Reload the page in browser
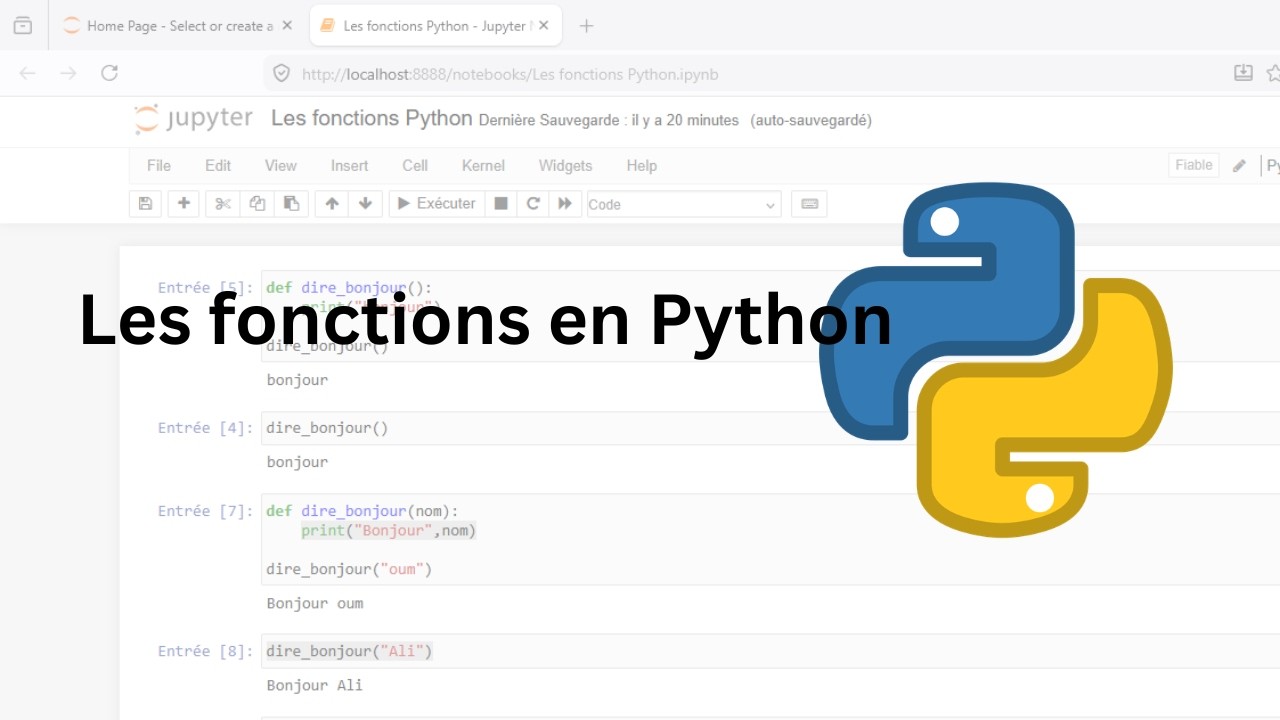The width and height of the screenshot is (1280, 720). [110, 73]
